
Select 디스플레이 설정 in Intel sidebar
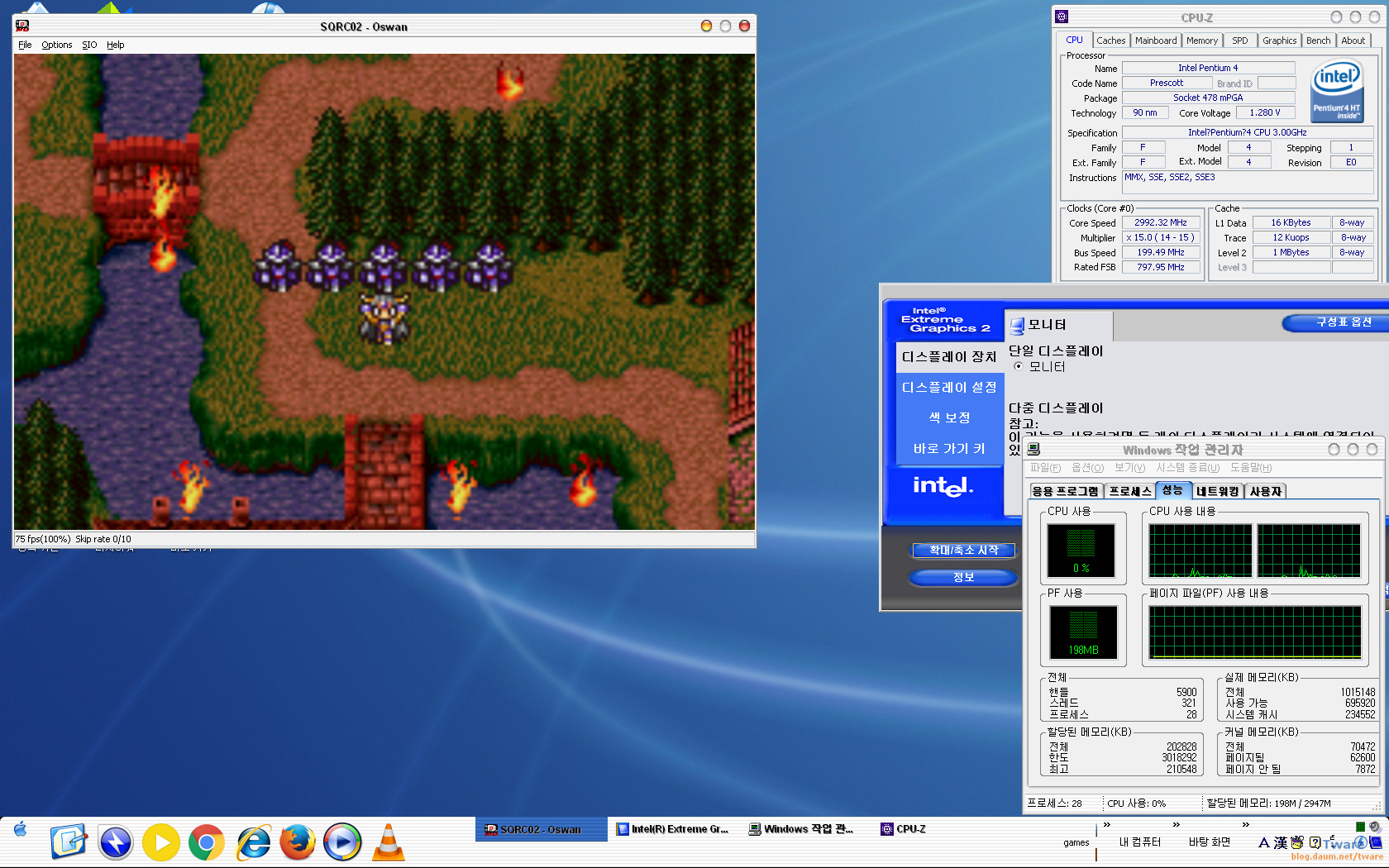[x=950, y=388]
